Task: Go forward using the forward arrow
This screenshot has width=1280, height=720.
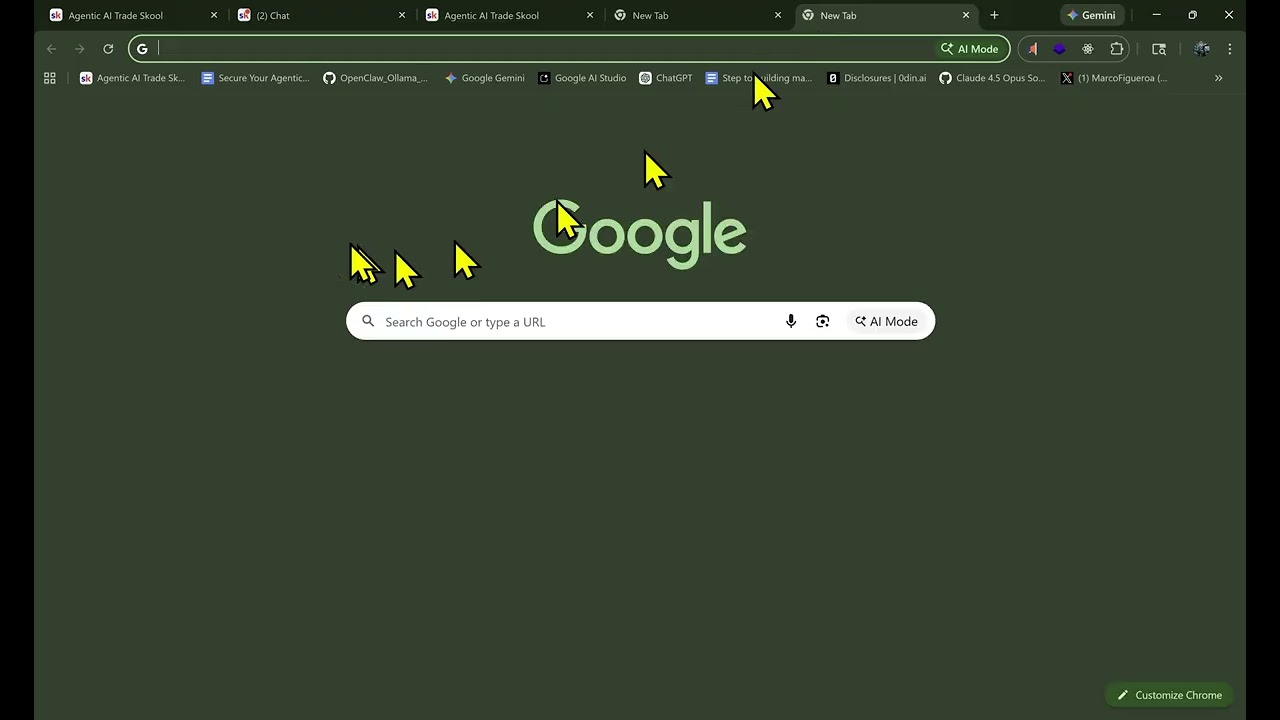Action: point(80,49)
